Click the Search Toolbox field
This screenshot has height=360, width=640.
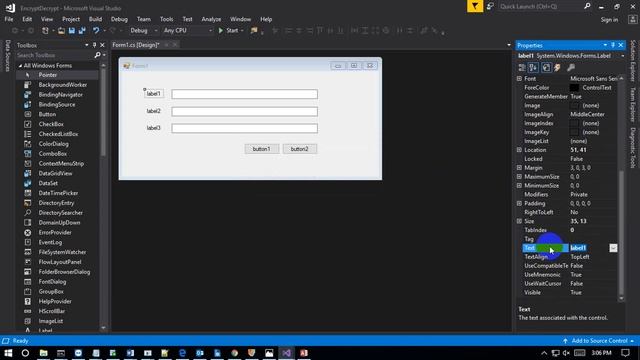tap(55, 55)
